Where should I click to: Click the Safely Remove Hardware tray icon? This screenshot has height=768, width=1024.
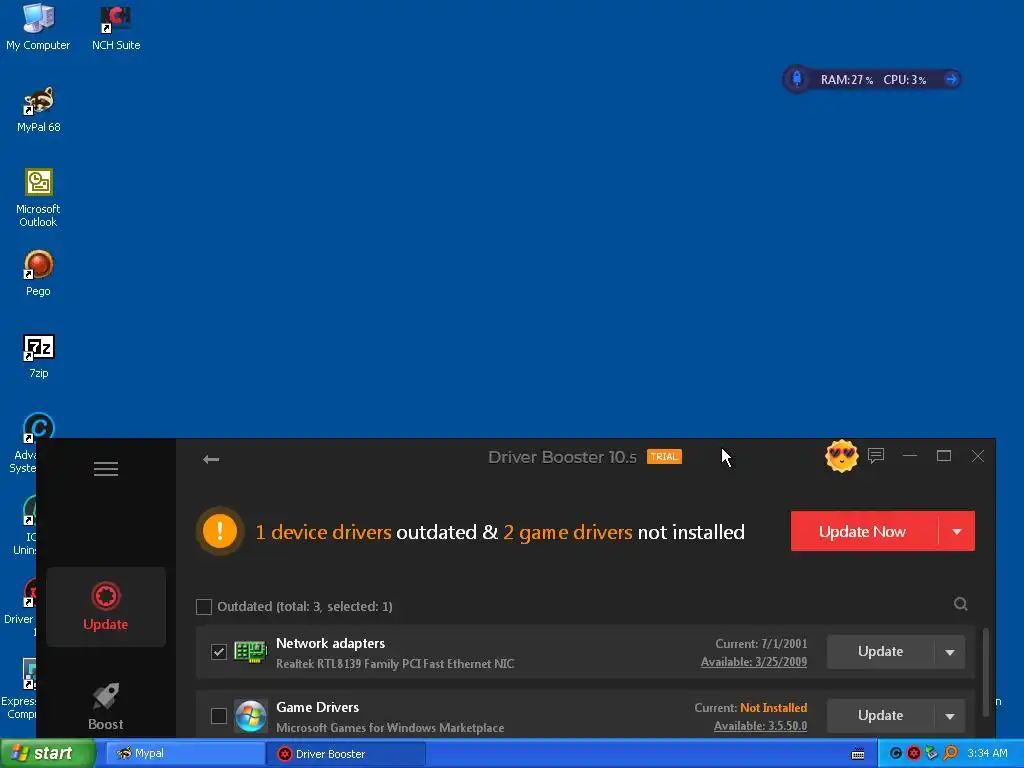[x=931, y=754]
